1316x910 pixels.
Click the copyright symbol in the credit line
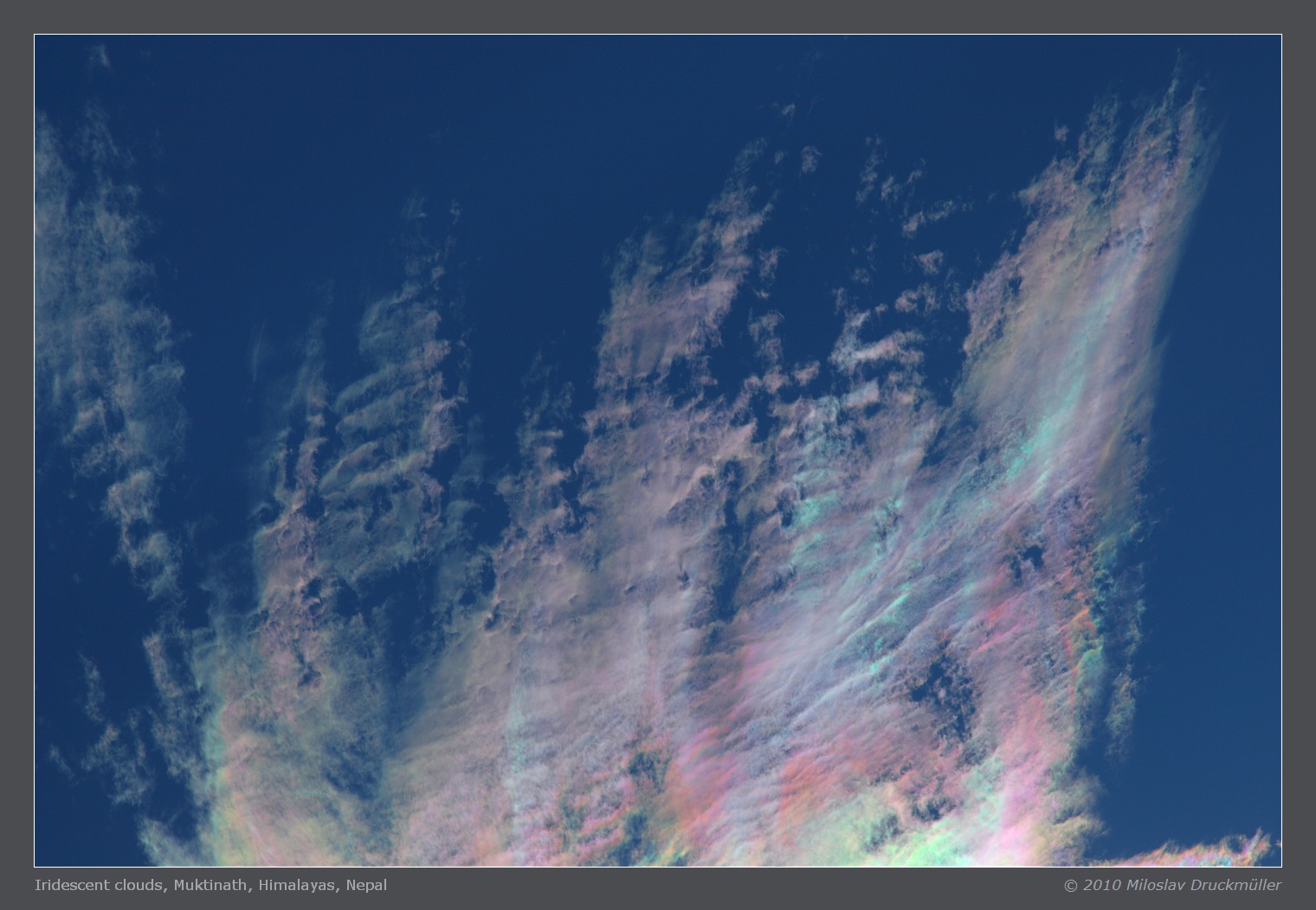coord(1070,885)
